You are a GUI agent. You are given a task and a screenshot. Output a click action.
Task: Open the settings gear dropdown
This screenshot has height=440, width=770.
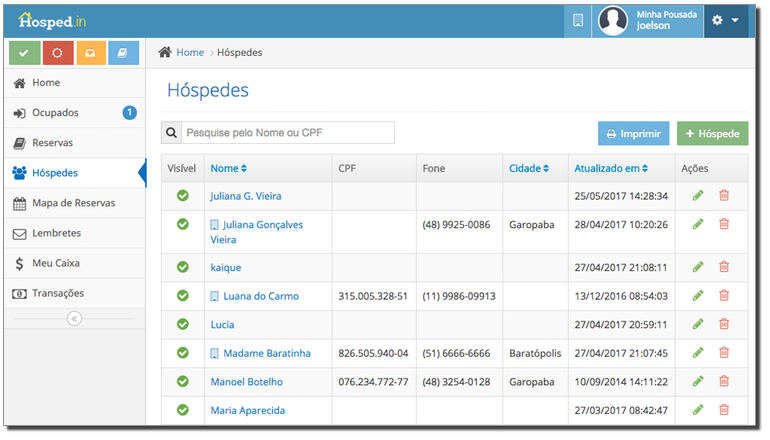[x=726, y=20]
